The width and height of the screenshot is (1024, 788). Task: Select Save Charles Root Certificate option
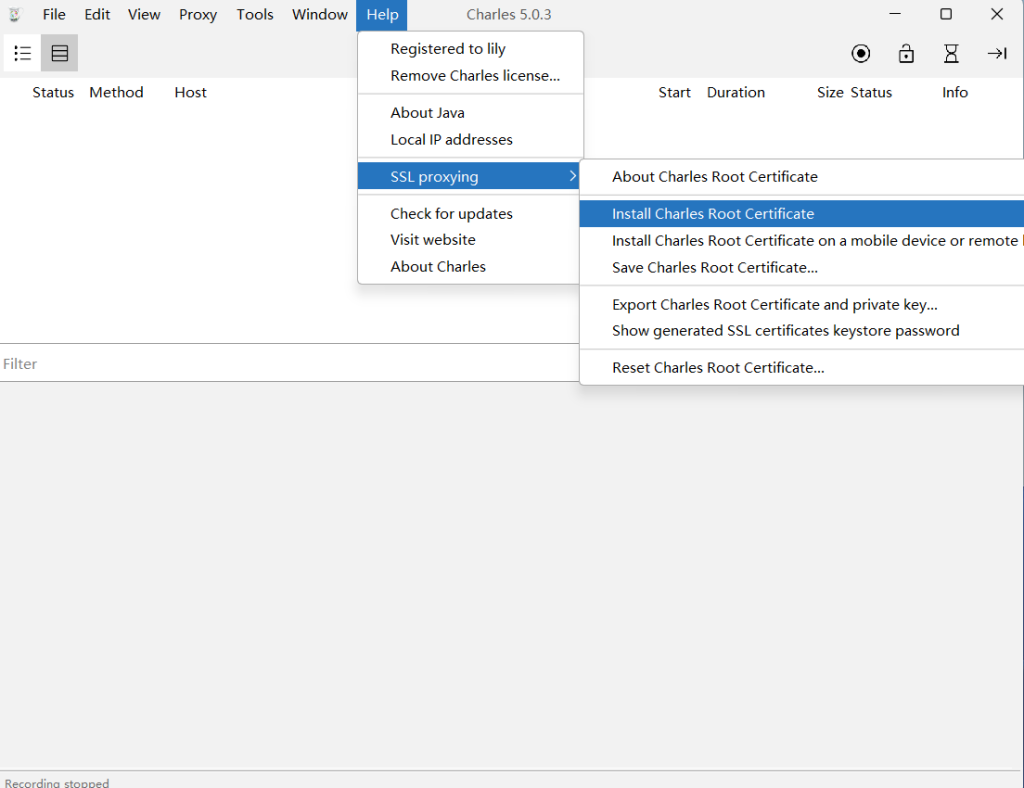[715, 268]
